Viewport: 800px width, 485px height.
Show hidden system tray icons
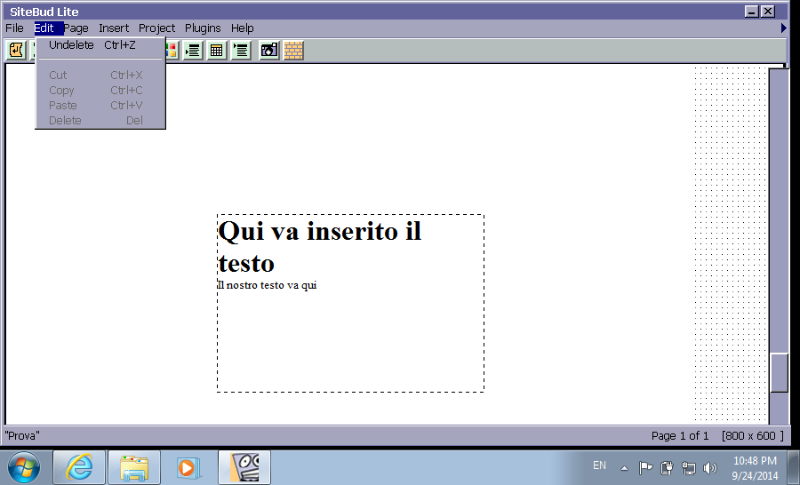point(625,467)
